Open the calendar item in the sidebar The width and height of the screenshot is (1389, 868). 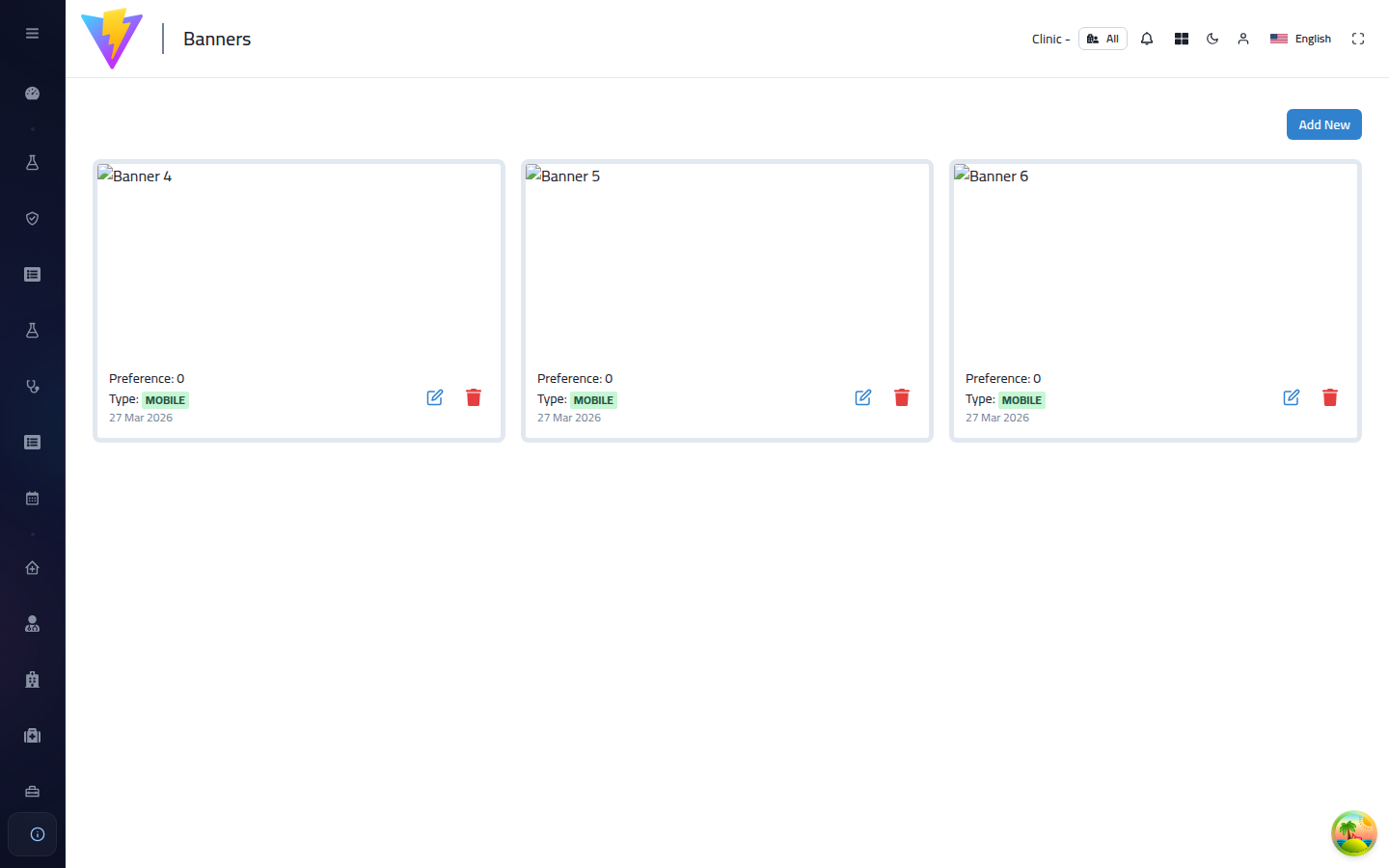pos(32,499)
